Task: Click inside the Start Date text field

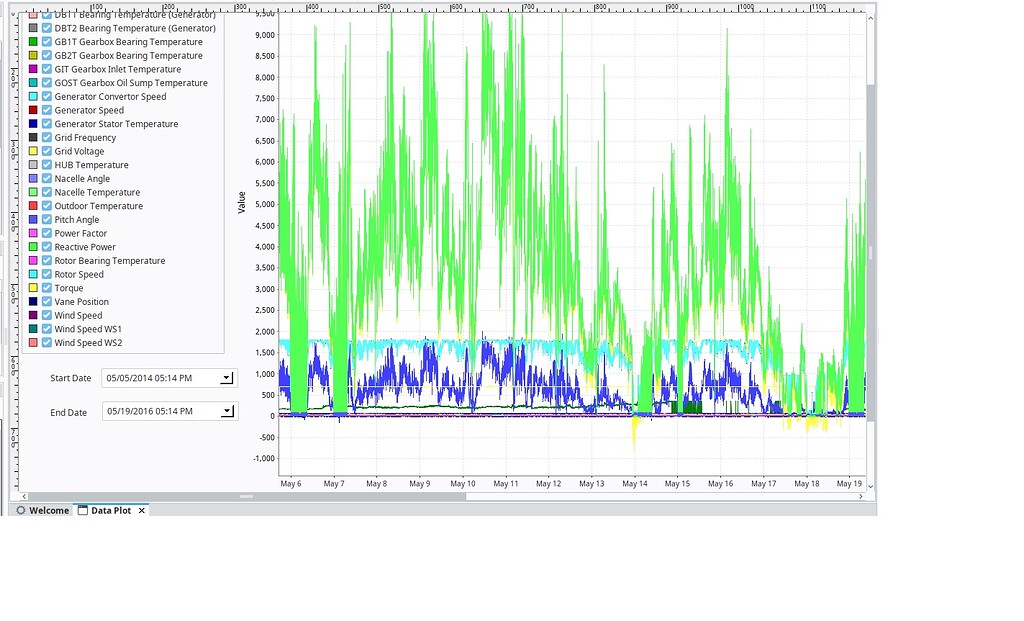Action: 160,377
